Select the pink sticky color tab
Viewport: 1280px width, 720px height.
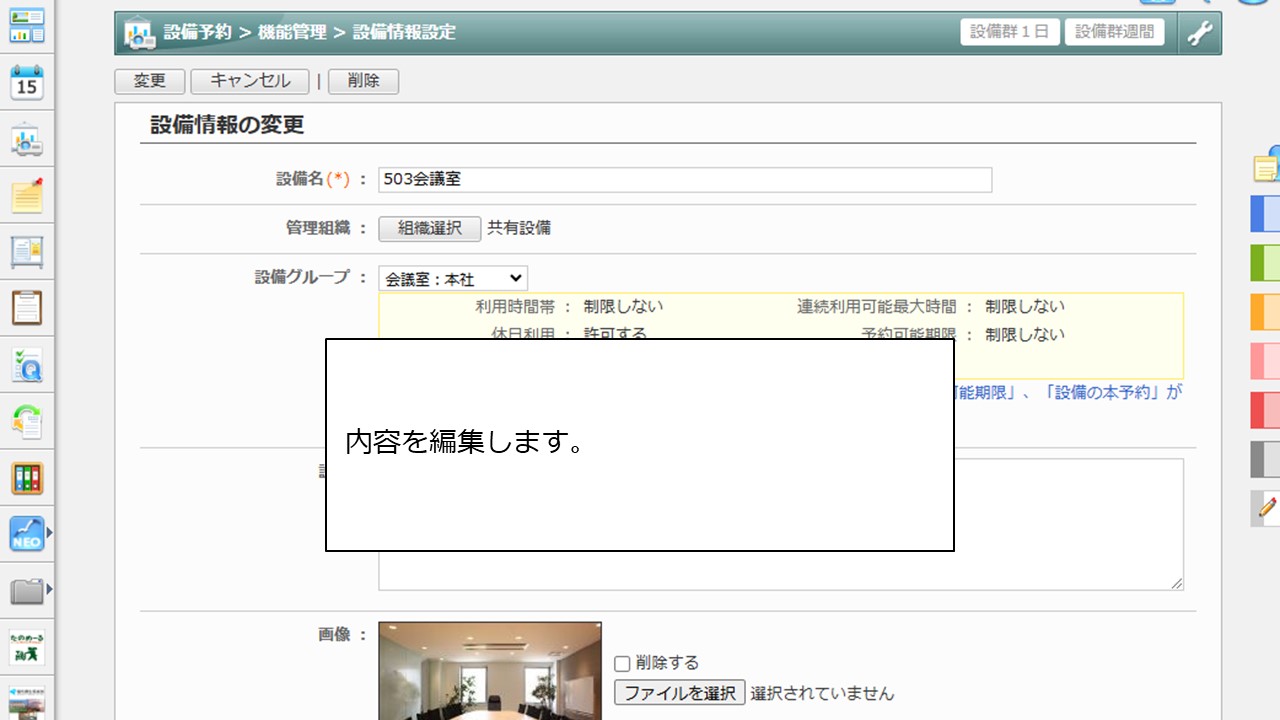point(1266,361)
